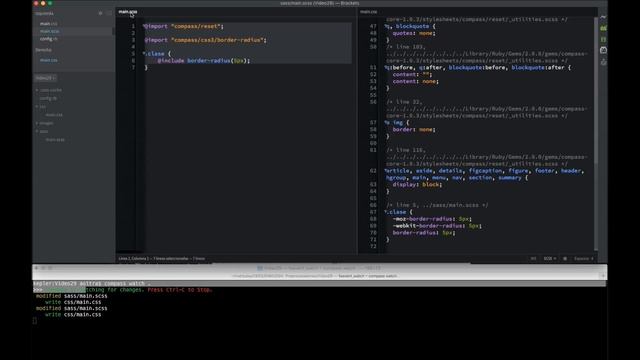Click 'write css/main.css' last terminal line
This screenshot has height=360, width=640.
click(x=73, y=315)
